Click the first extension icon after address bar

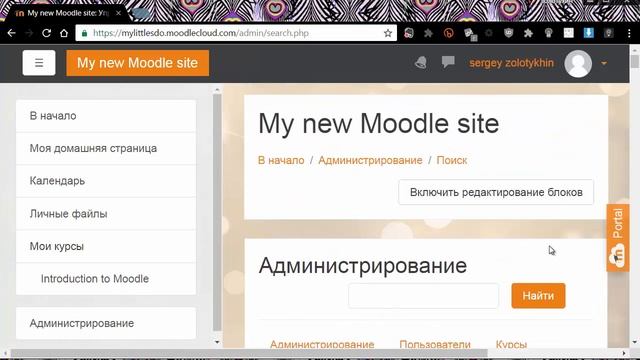coord(409,33)
